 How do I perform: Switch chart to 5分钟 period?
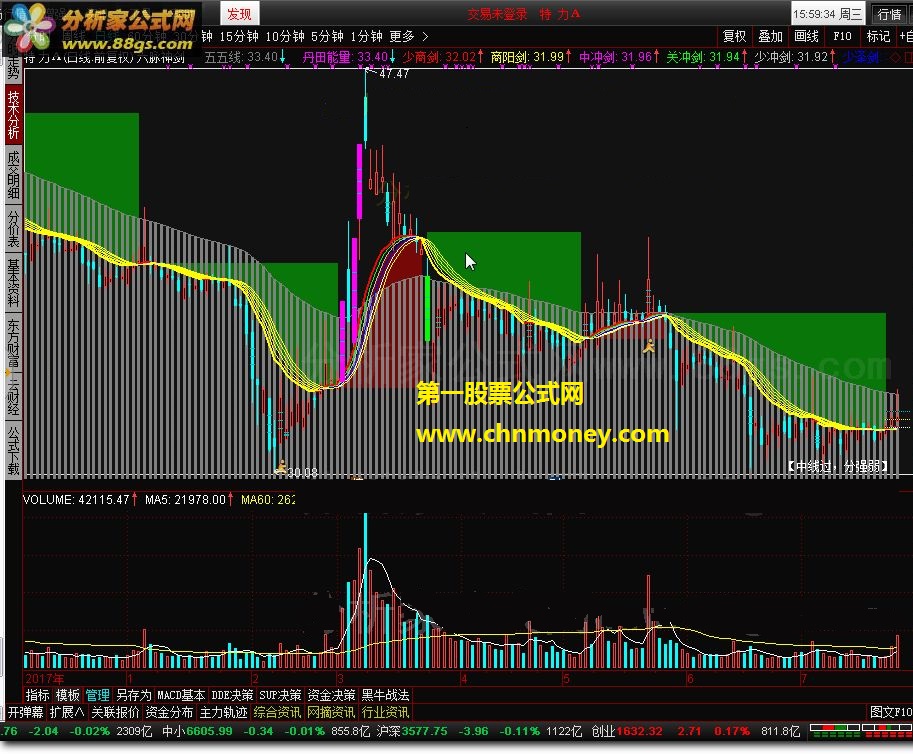[327, 37]
